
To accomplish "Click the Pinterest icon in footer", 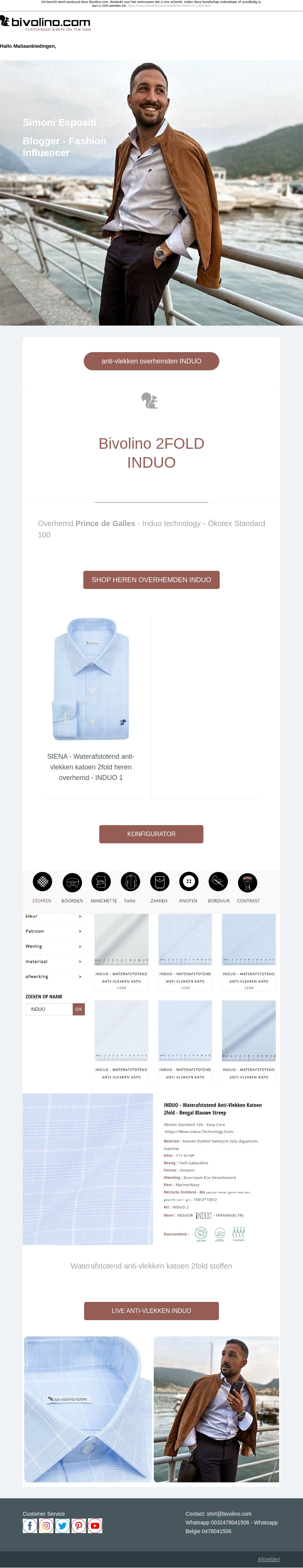I will click(78, 1526).
